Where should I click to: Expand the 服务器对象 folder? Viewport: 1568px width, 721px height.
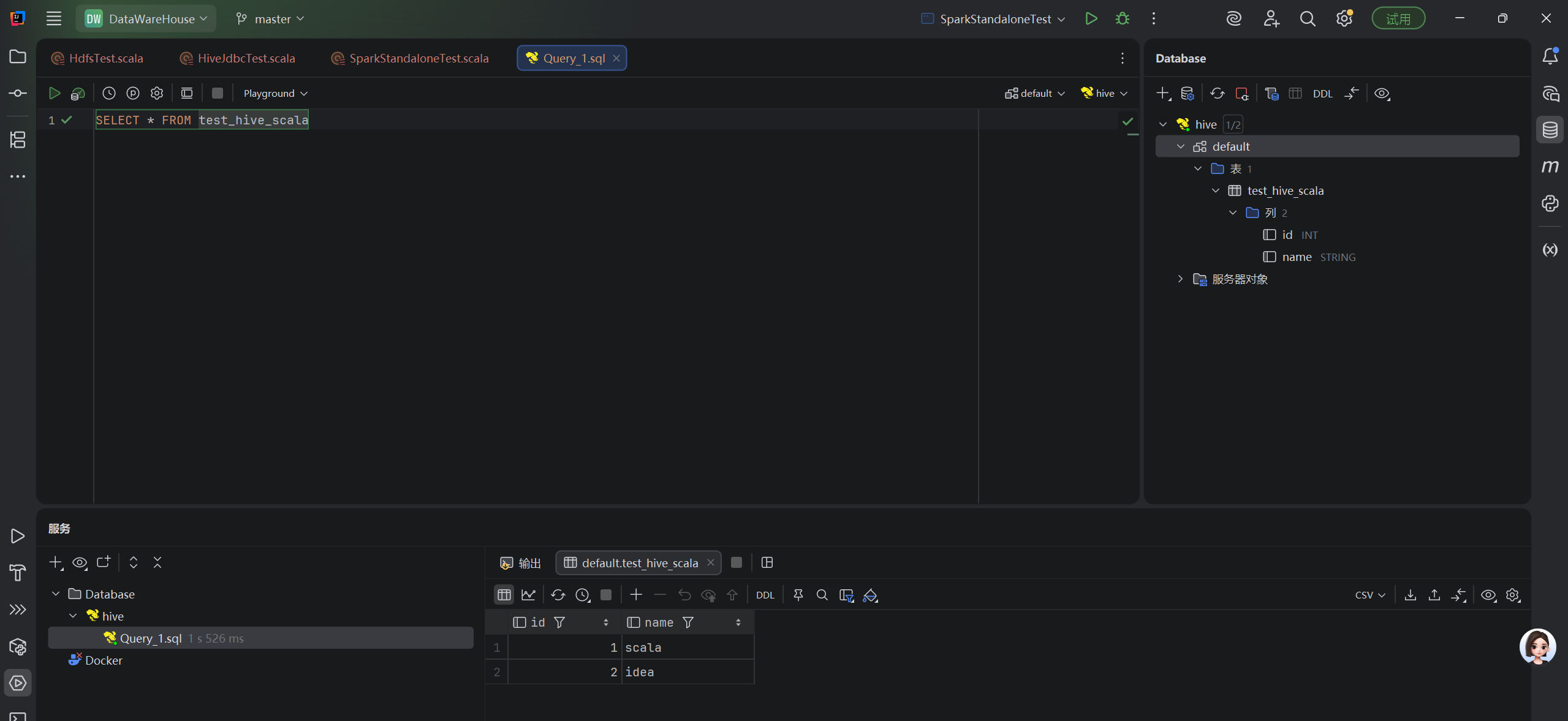tap(1180, 279)
